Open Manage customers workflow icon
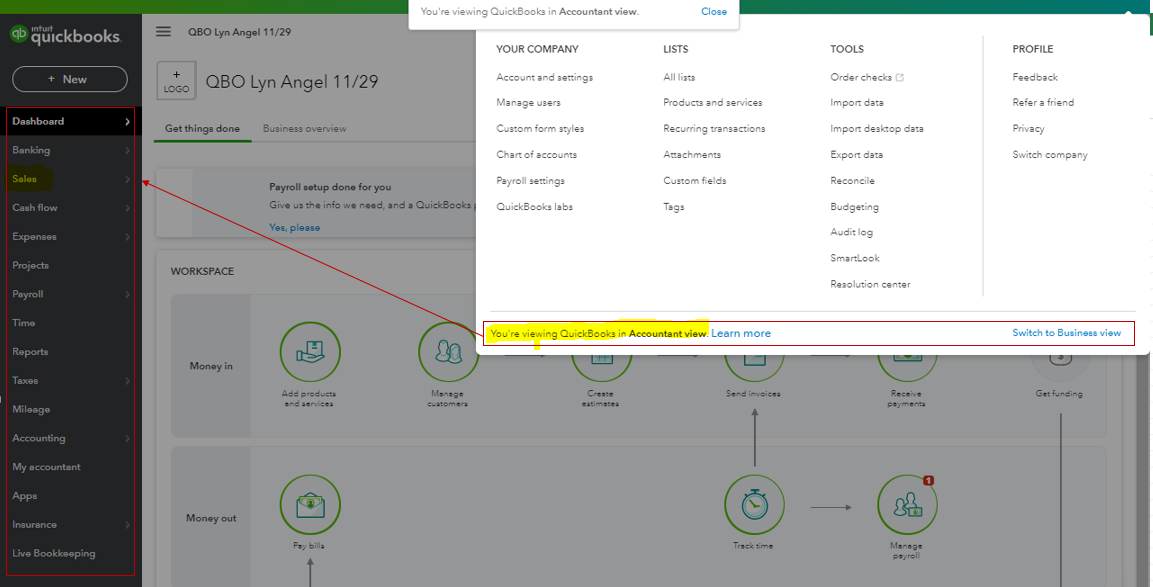This screenshot has width=1153, height=587. [x=448, y=352]
